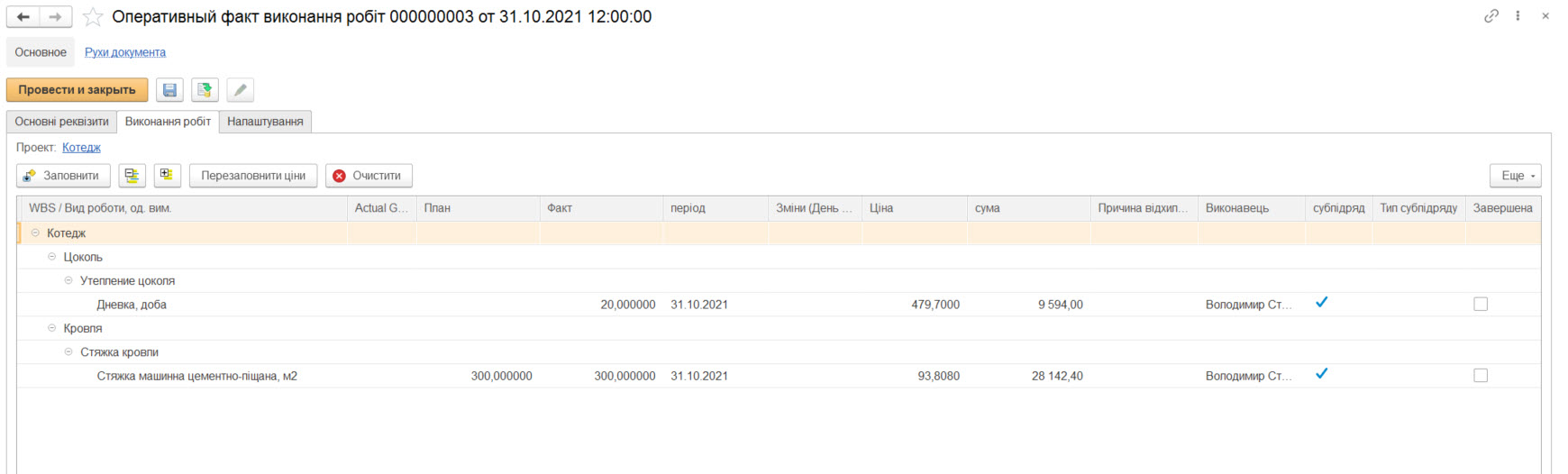Toggle Завершена checkbox for Дневка row
The width and height of the screenshot is (1568, 474).
point(1480,305)
